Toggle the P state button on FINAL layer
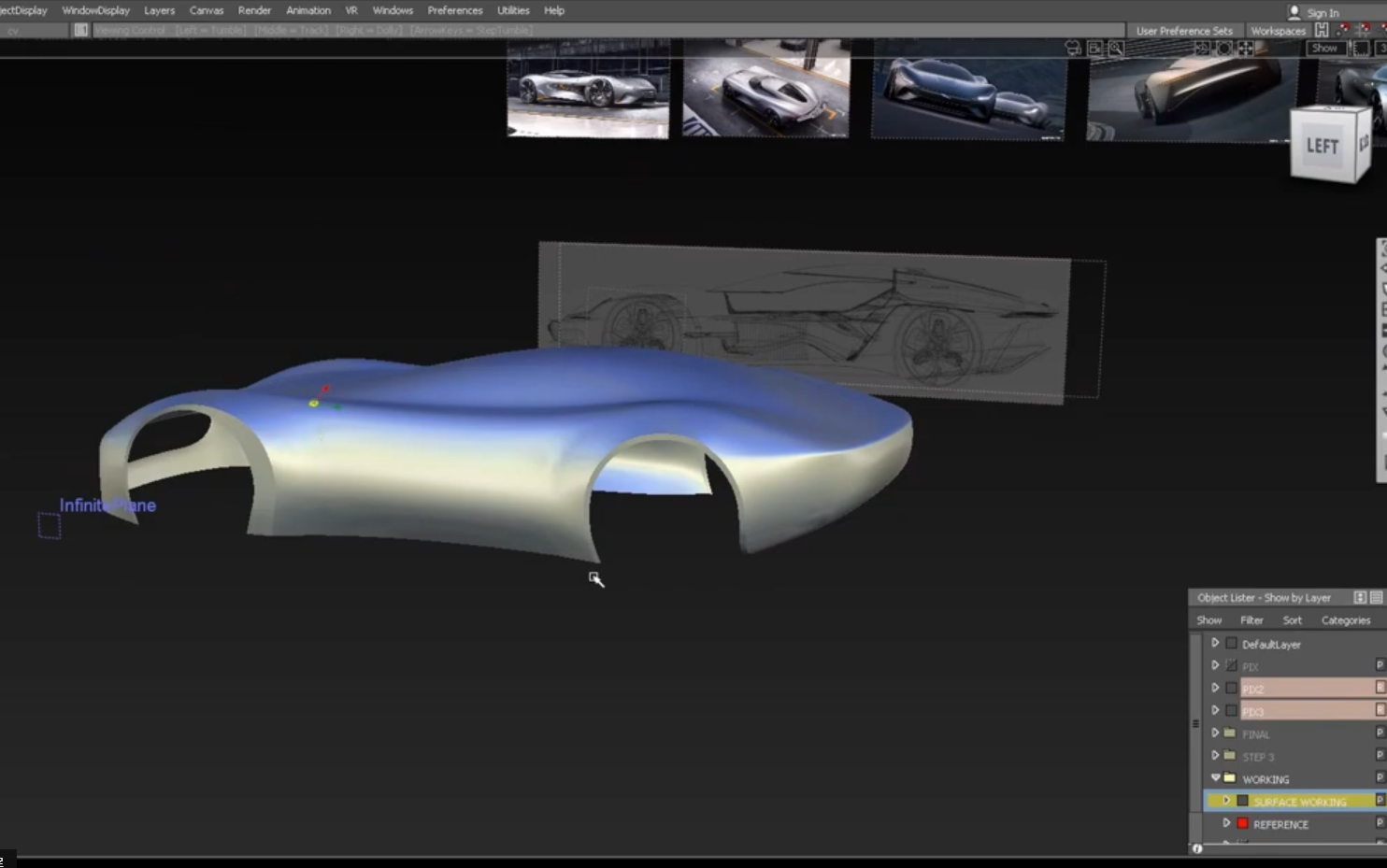This screenshot has height=868, width=1387. point(1380,733)
